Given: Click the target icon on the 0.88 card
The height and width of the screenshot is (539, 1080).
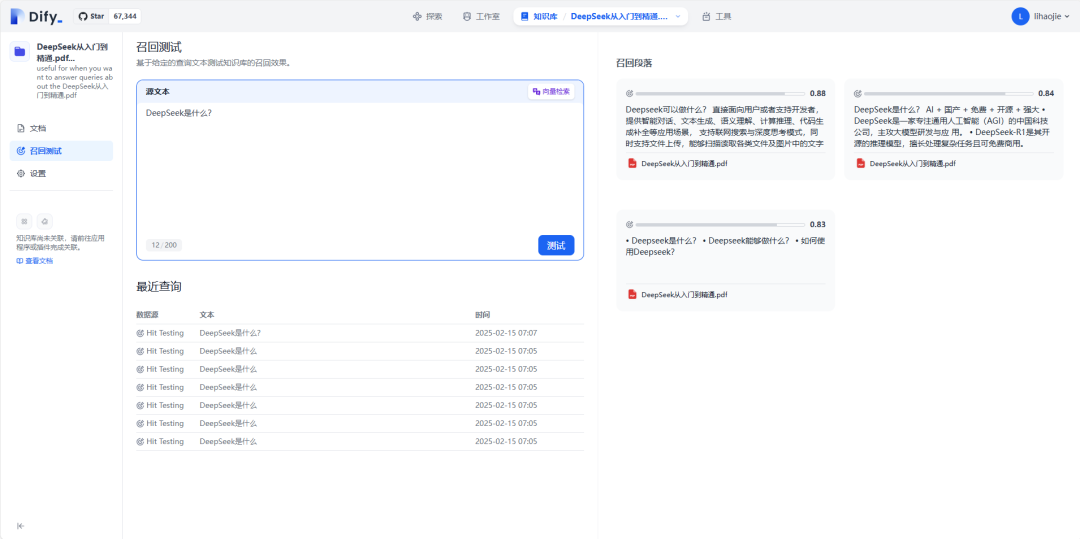Looking at the screenshot, I should click(x=629, y=94).
